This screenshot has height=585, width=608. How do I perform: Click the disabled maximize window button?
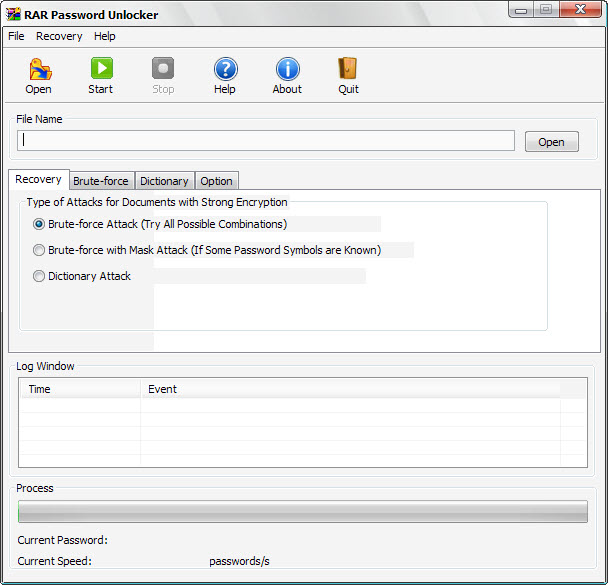pyautogui.click(x=546, y=9)
